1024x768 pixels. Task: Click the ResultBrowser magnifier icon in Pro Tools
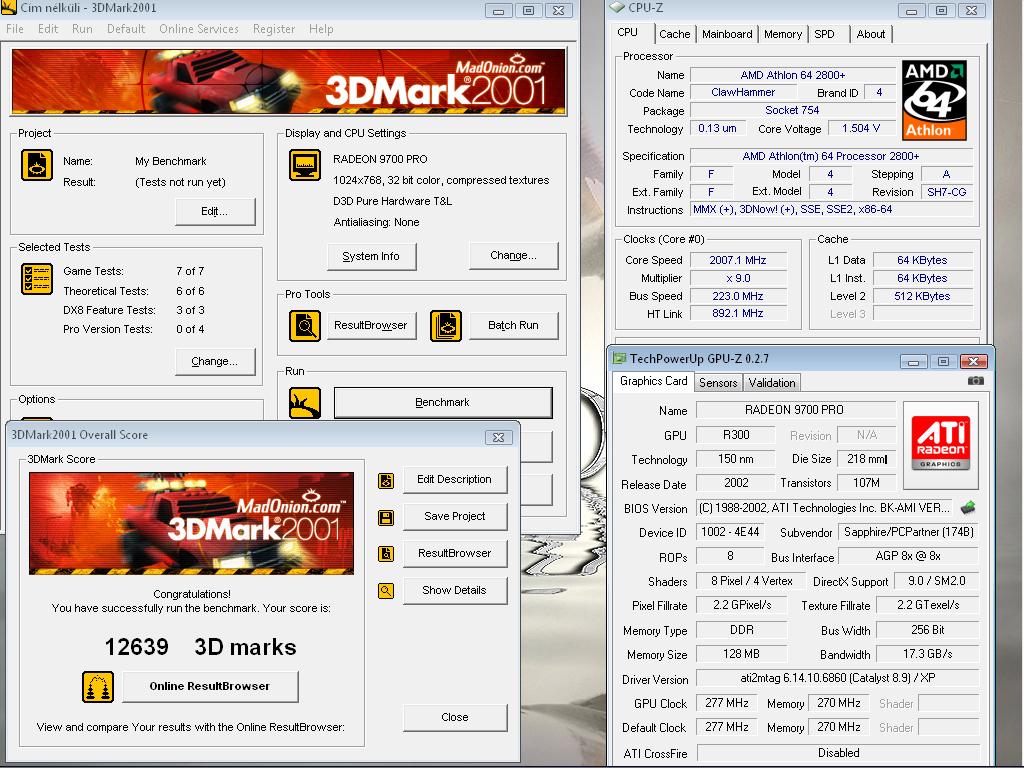click(x=305, y=325)
